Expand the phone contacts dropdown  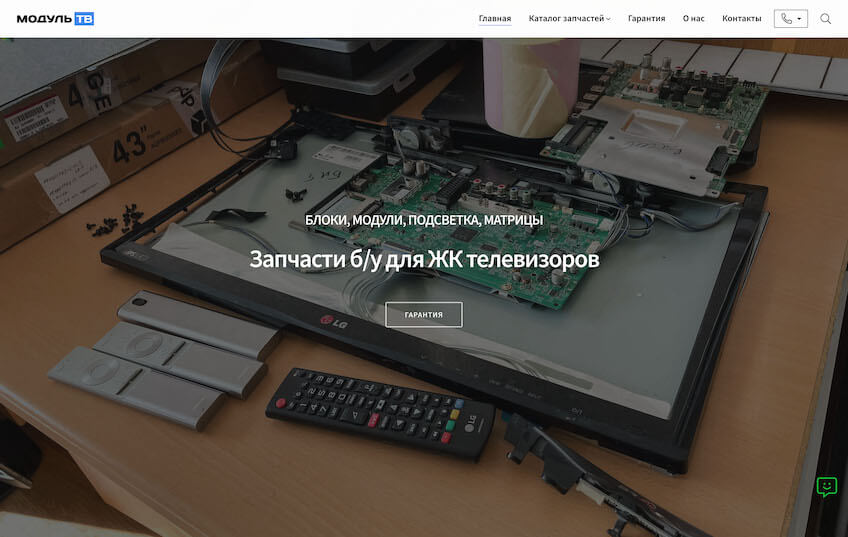[x=791, y=19]
